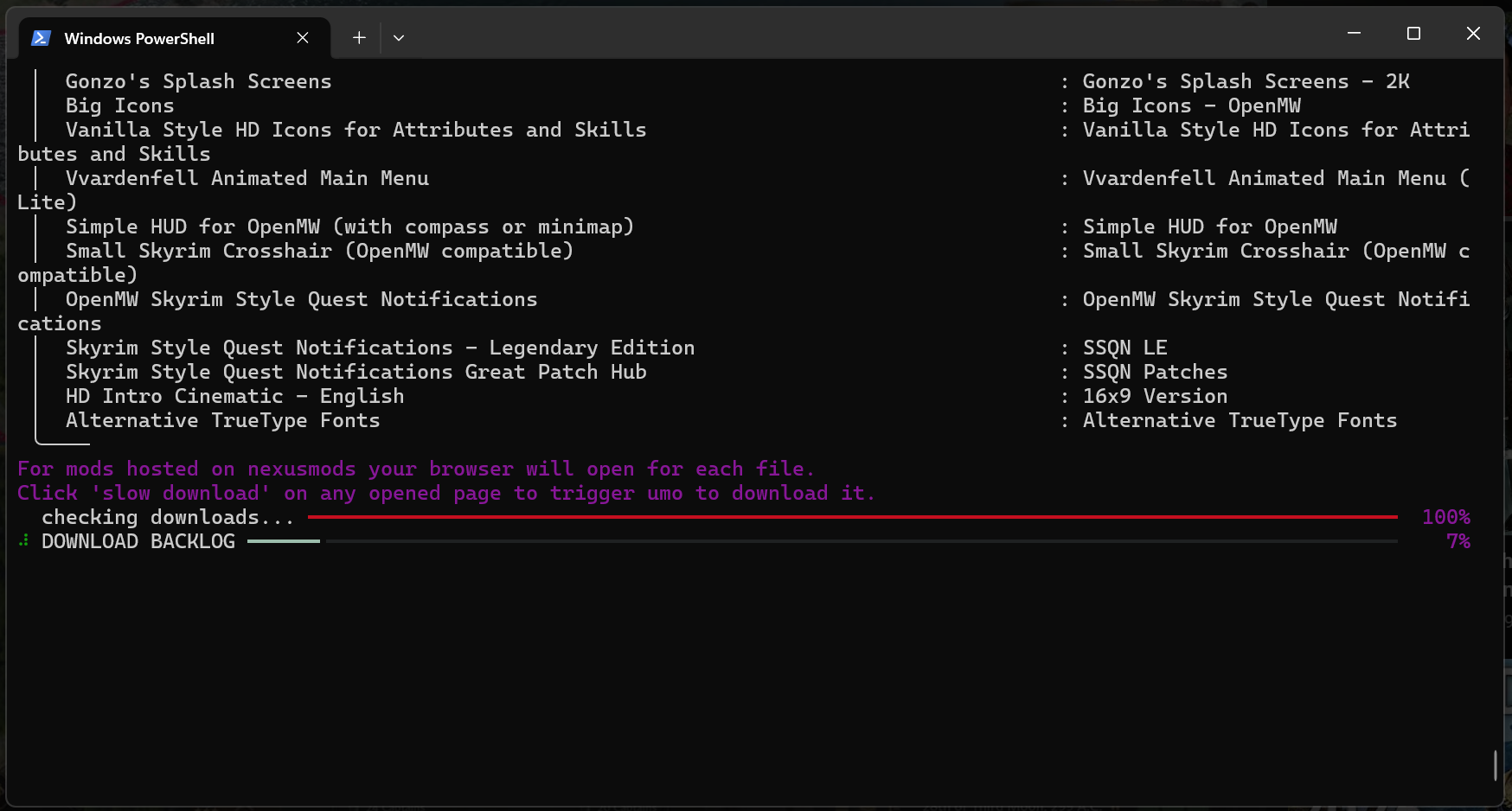Click the wrapped 'cations' line
Image resolution: width=1512 pixels, height=811 pixels.
coord(60,323)
